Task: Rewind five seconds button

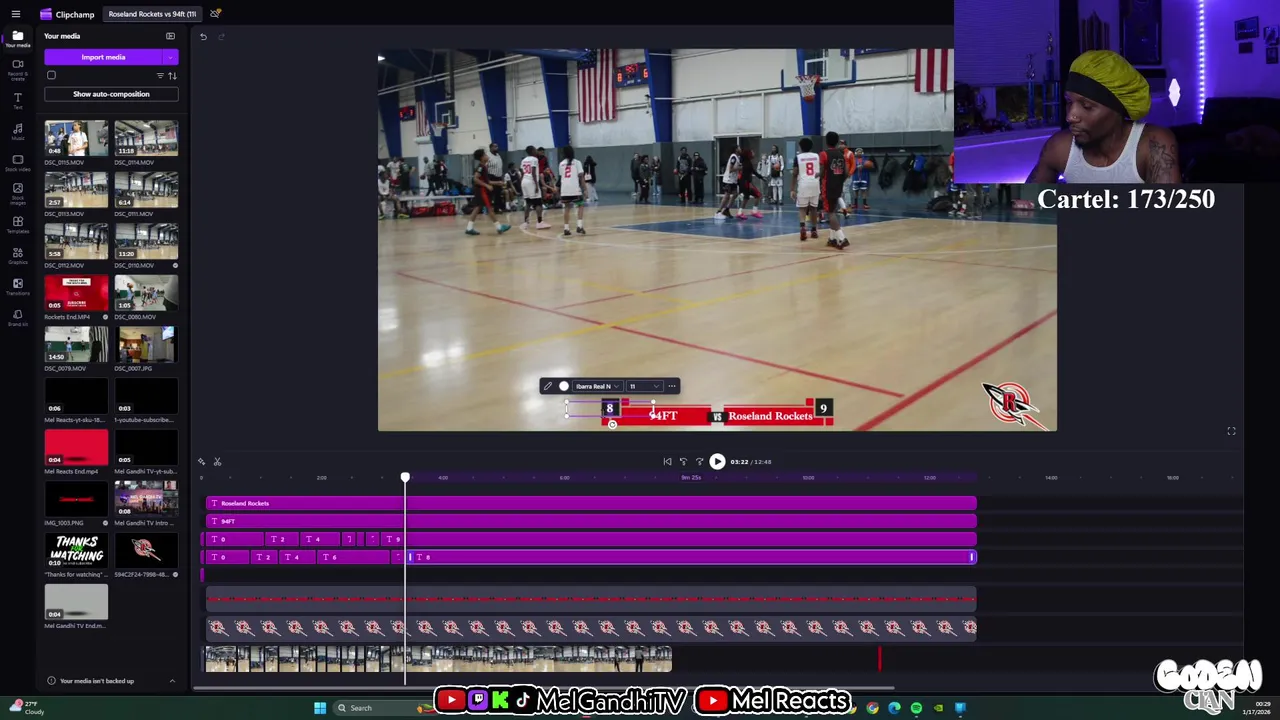Action: [683, 462]
